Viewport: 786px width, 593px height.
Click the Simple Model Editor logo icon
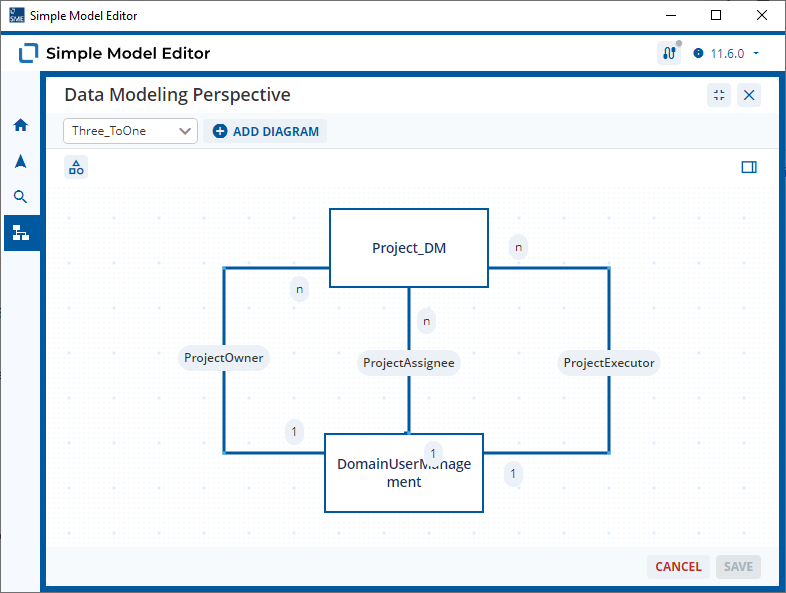[x=29, y=53]
